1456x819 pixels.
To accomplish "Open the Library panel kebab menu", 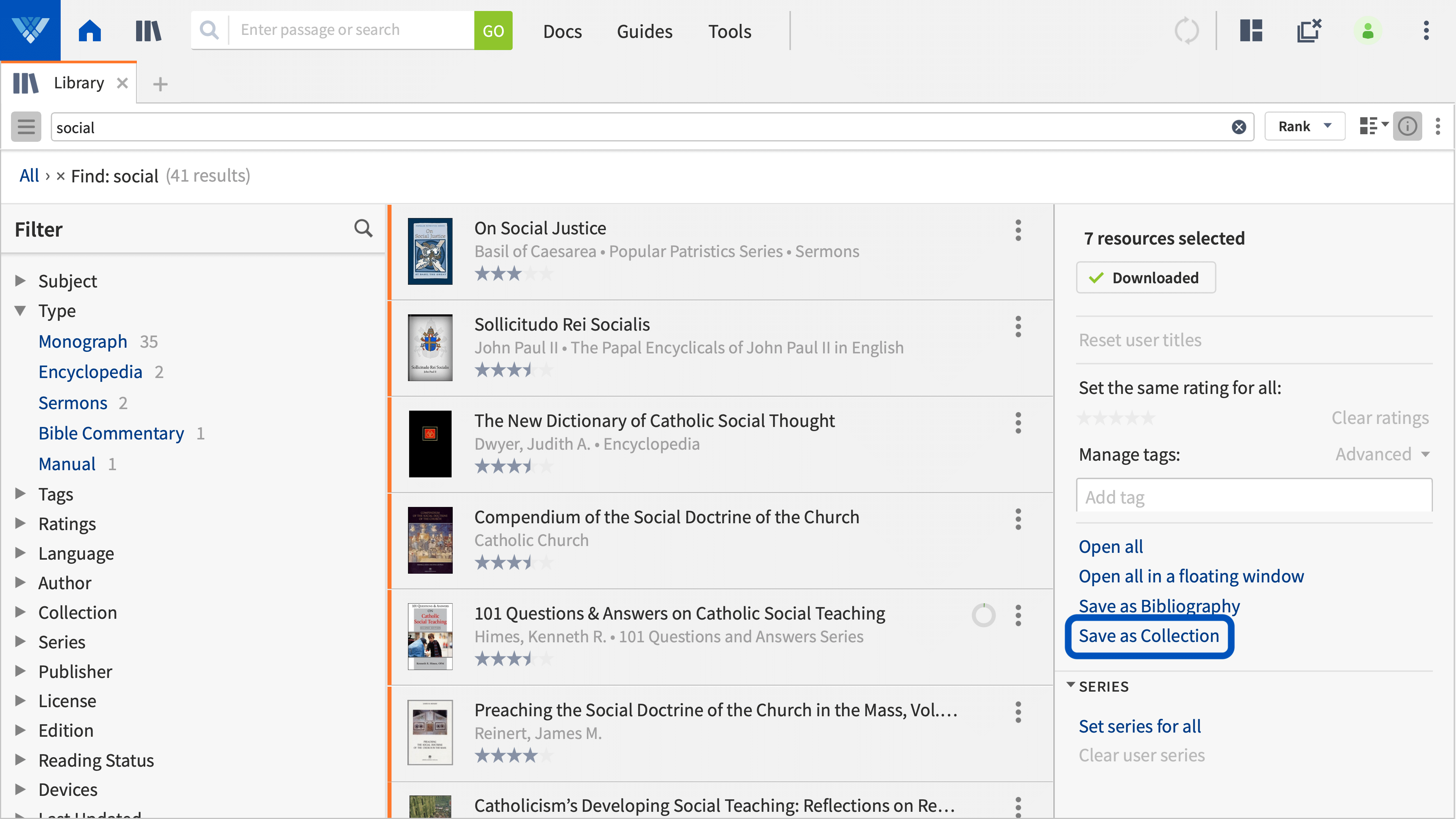I will 1438,126.
